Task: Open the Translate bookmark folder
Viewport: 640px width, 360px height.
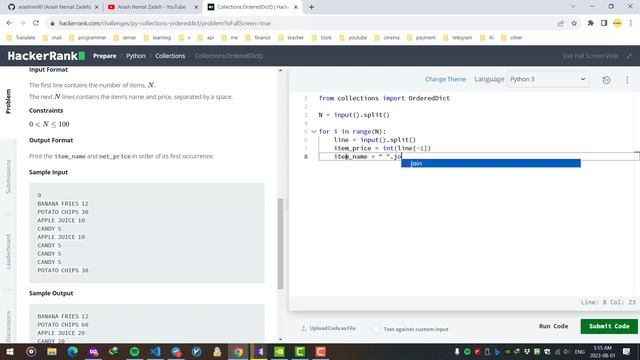Action: click(21, 38)
